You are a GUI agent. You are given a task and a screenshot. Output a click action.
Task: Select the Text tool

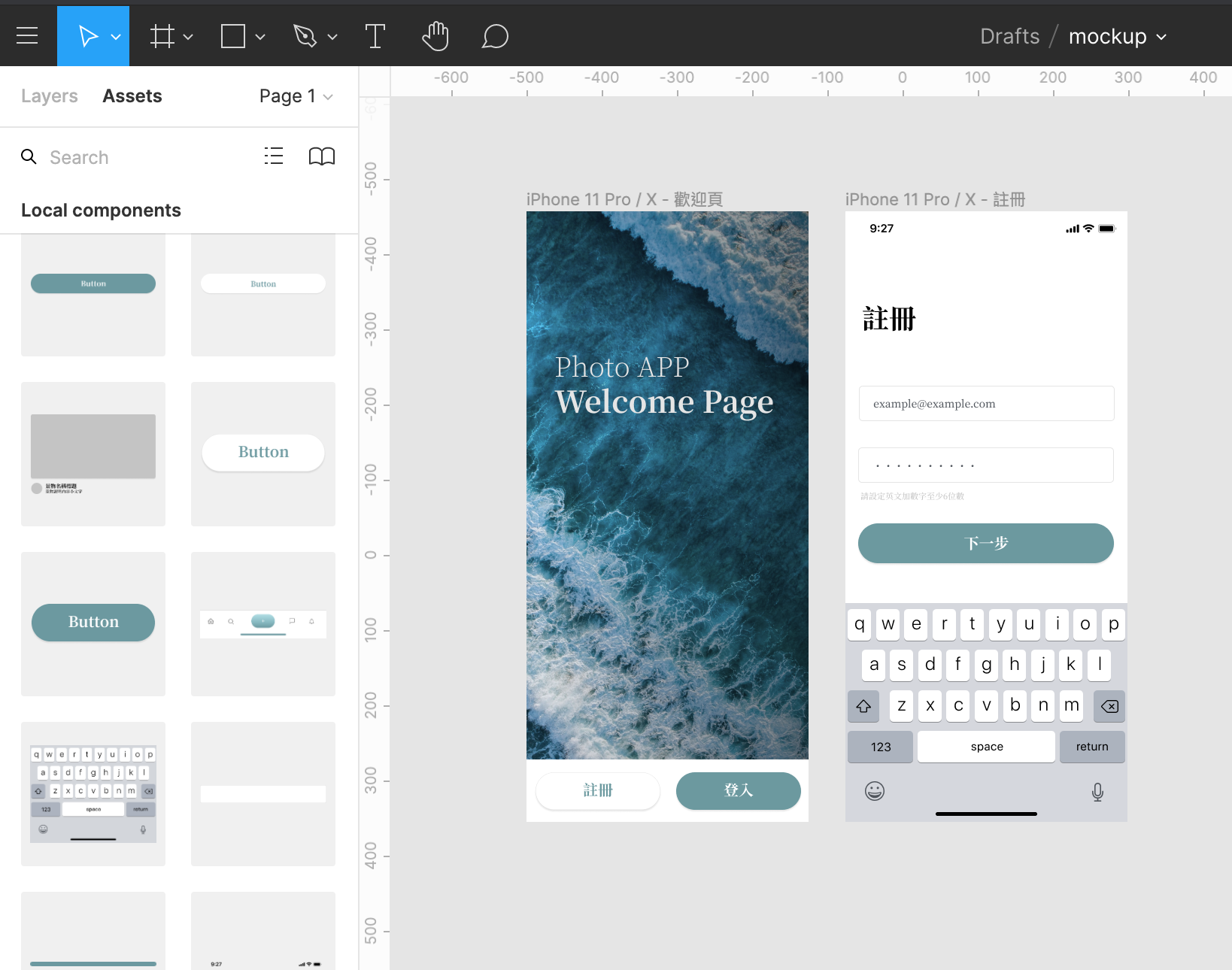[x=375, y=36]
